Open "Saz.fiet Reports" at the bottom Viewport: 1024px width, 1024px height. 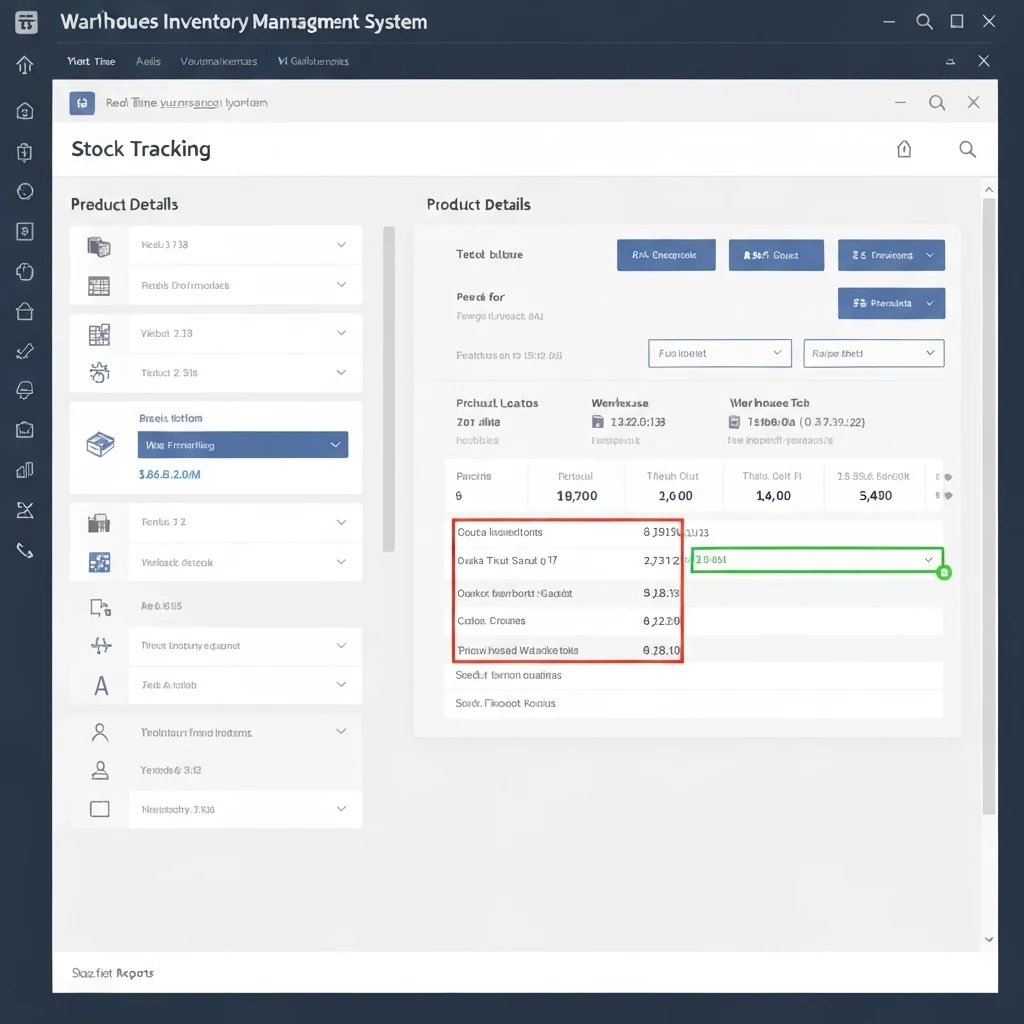tap(113, 973)
